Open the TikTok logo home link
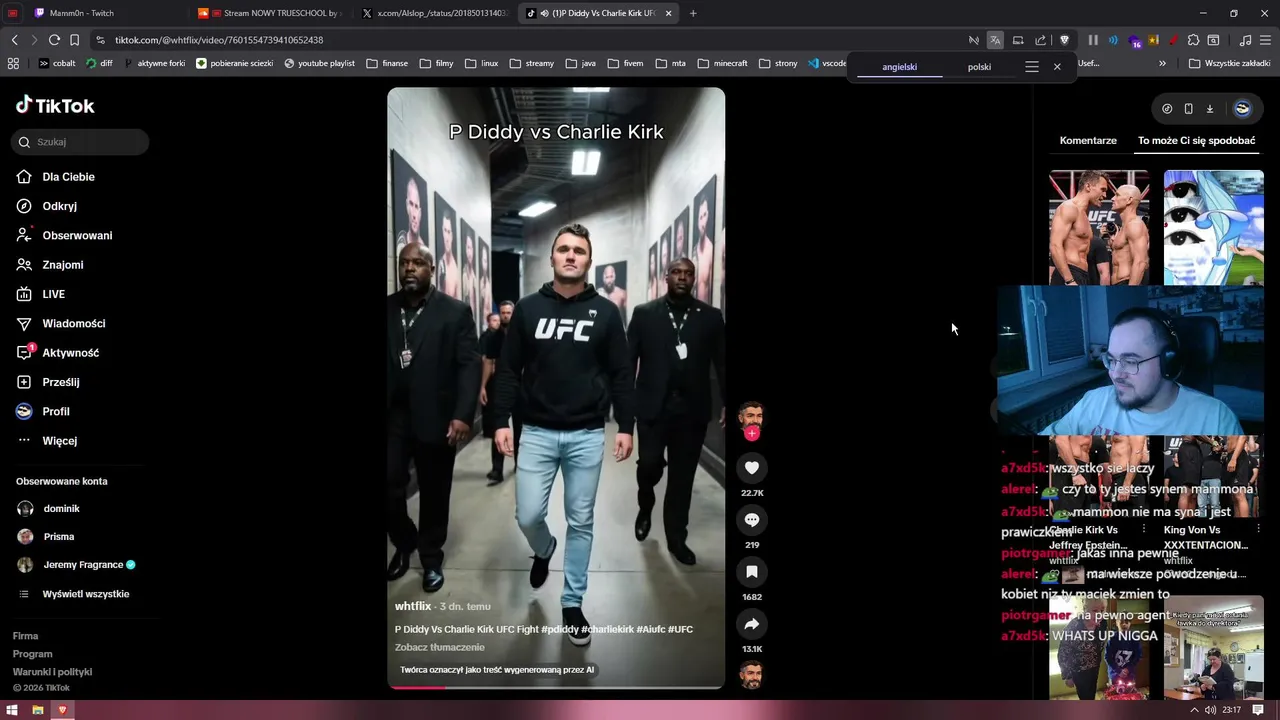1280x720 pixels. click(x=55, y=105)
